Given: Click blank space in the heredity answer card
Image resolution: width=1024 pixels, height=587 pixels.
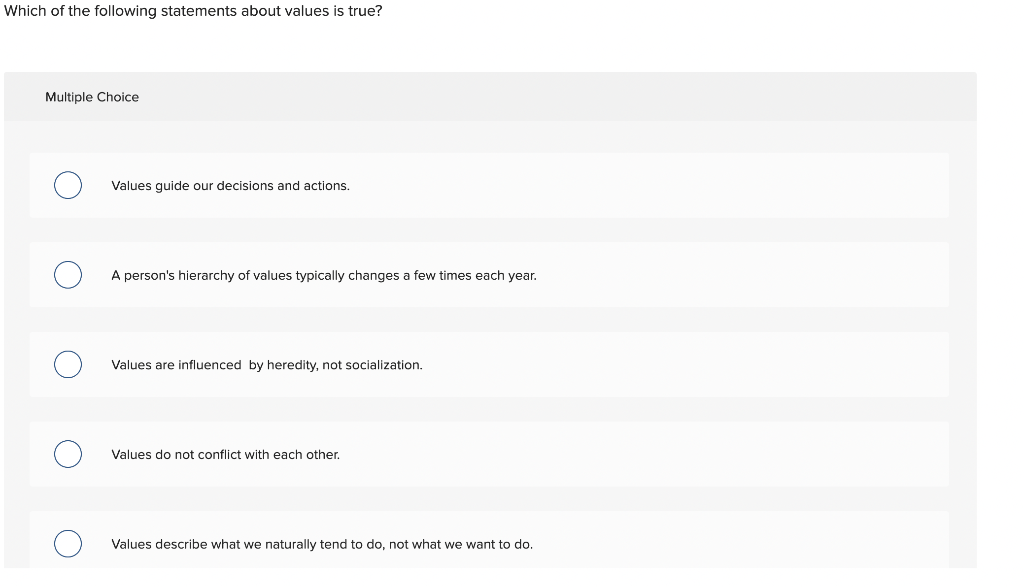Looking at the screenshot, I should point(686,364).
